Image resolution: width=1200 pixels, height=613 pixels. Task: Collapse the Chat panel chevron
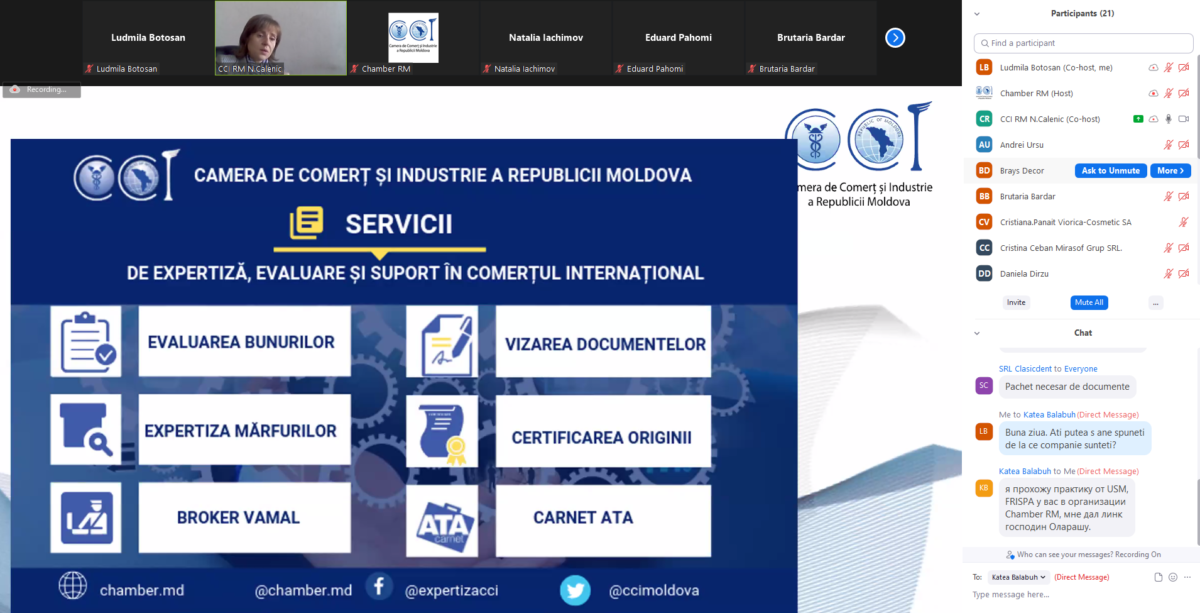(x=977, y=333)
